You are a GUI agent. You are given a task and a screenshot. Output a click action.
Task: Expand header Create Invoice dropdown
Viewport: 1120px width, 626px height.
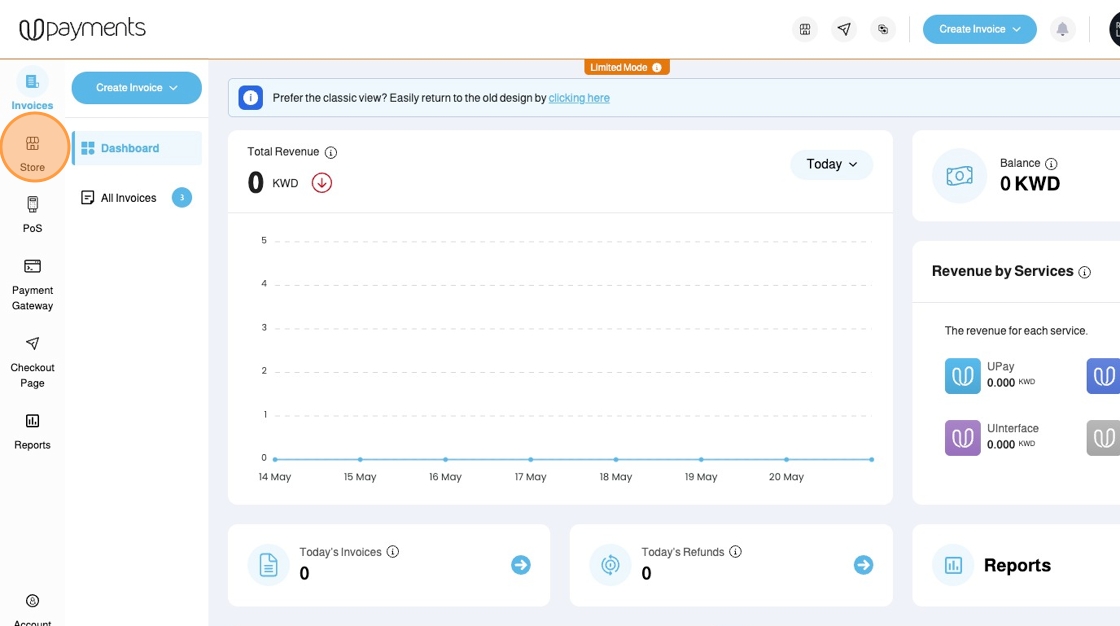pyautogui.click(x=979, y=29)
